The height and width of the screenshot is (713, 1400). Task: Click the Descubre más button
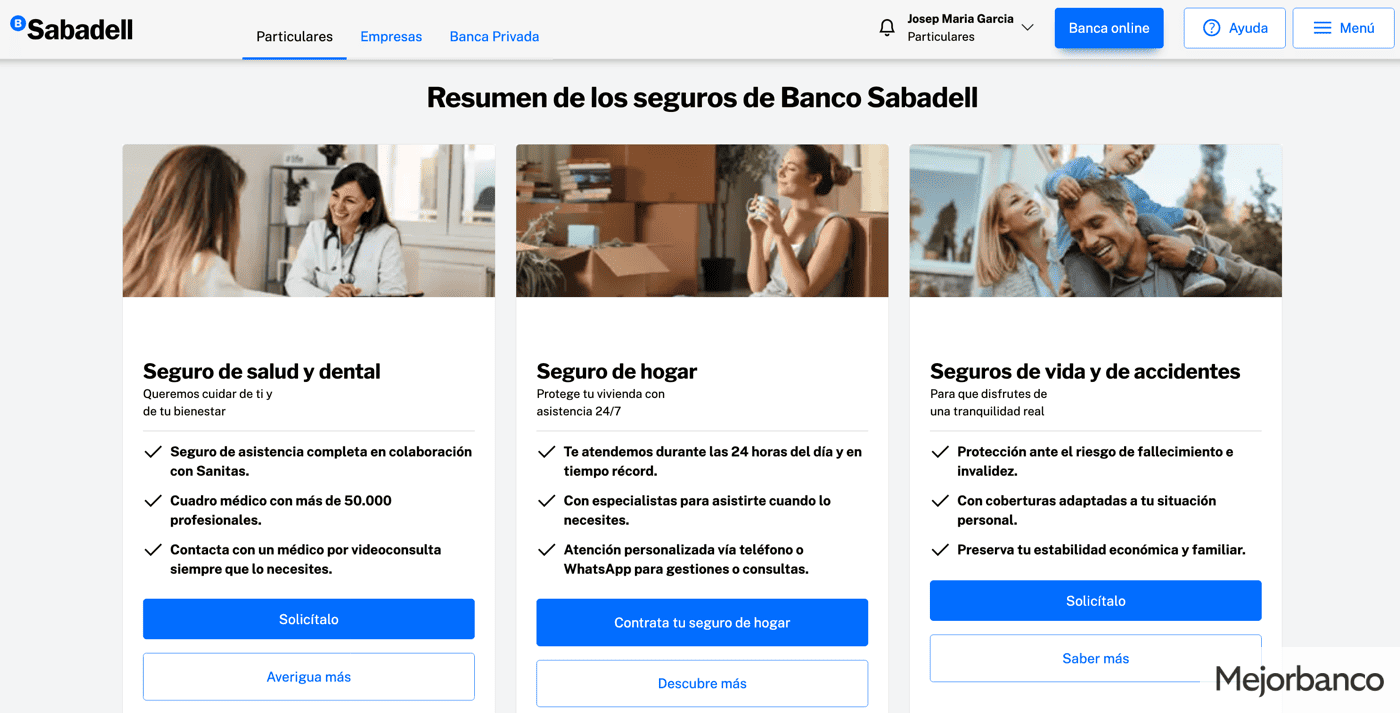pos(702,684)
